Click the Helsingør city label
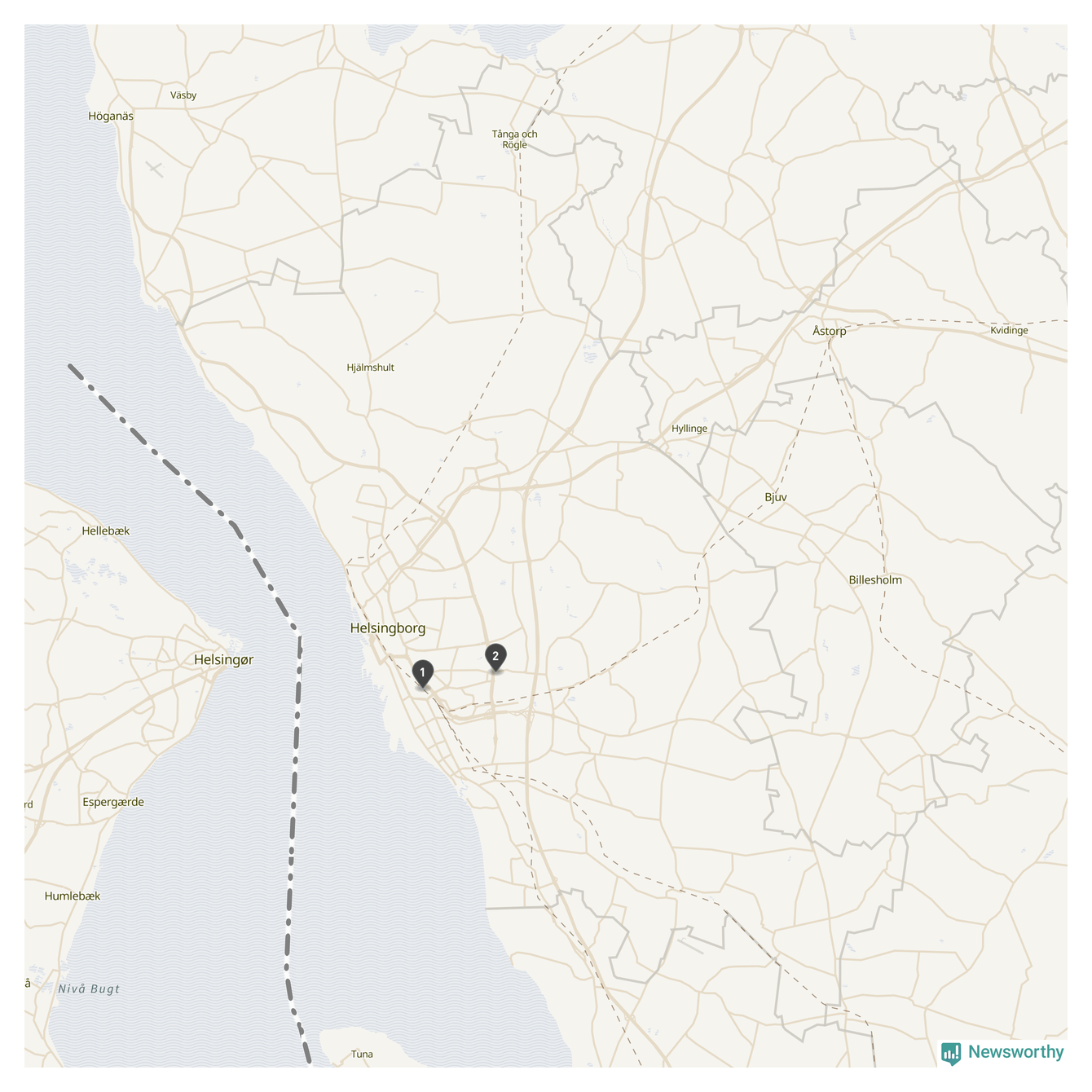The height and width of the screenshot is (1092, 1092). pos(223,660)
